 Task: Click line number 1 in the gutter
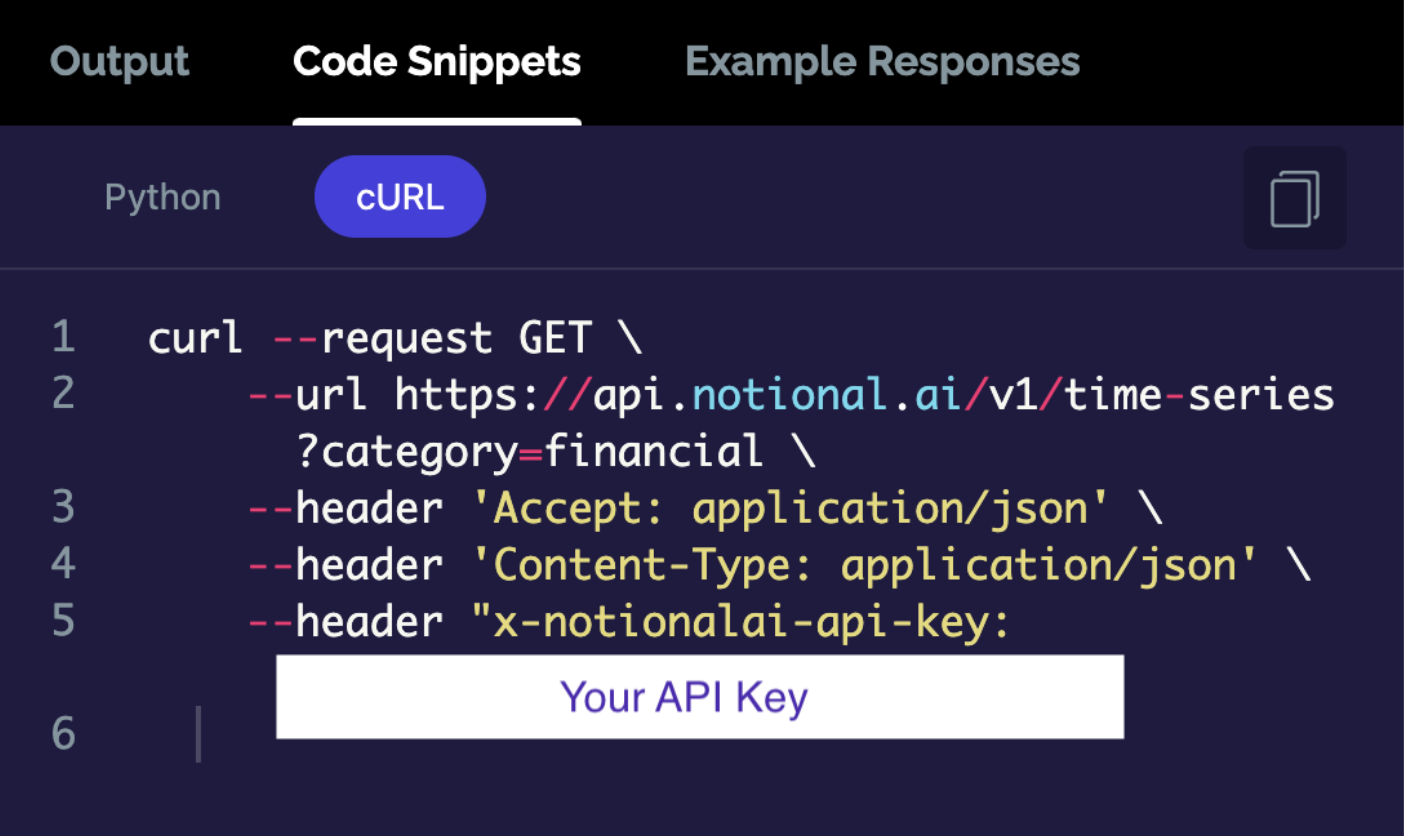[x=64, y=337]
